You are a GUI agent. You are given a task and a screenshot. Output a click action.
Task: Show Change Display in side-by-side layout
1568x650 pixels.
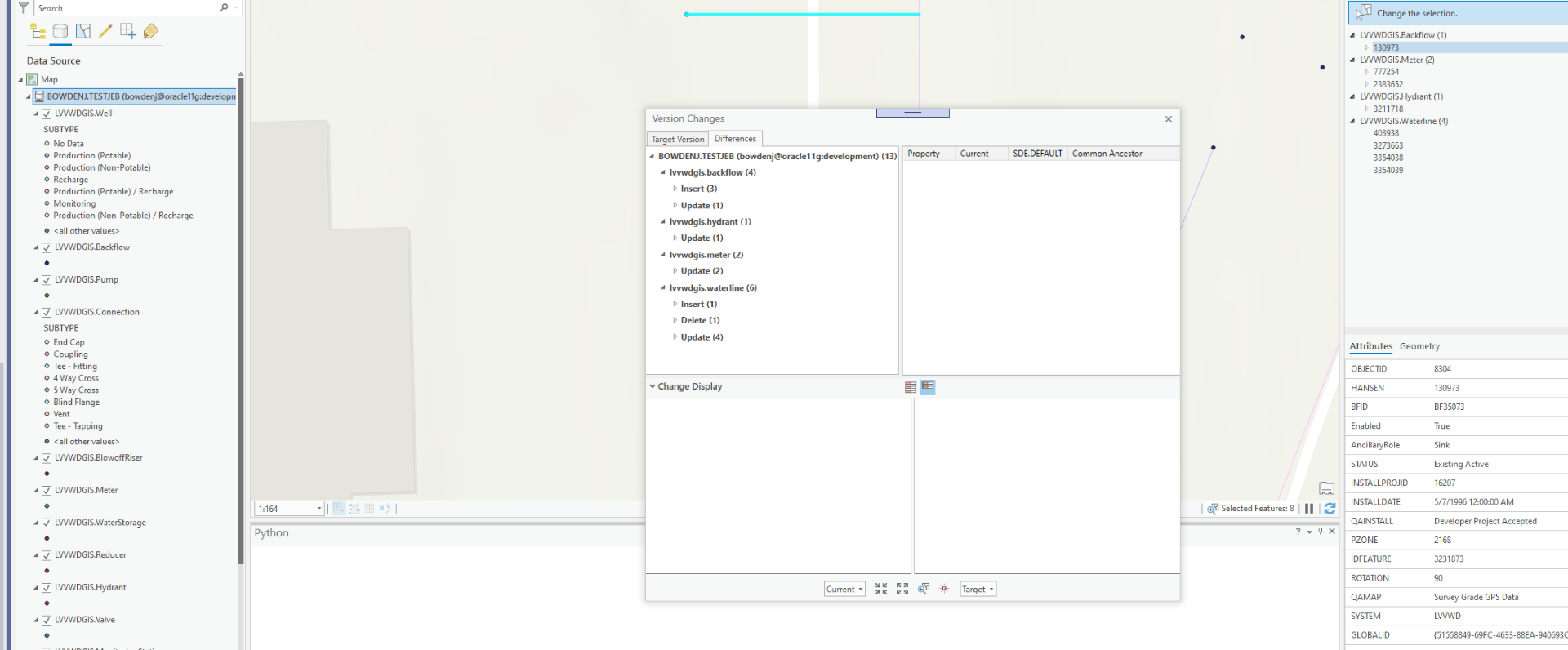[928, 387]
